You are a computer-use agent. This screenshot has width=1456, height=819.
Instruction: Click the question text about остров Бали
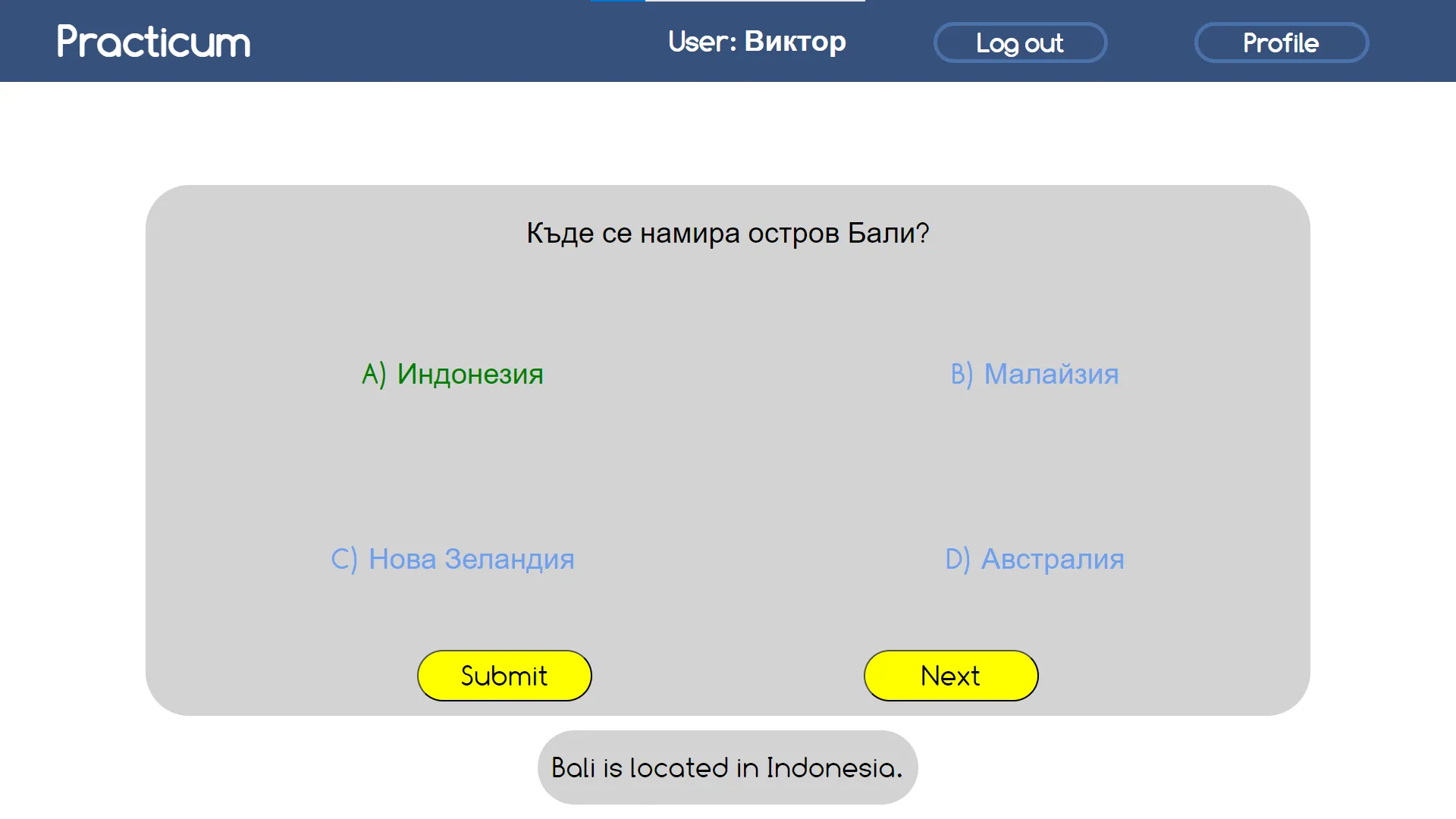click(x=728, y=233)
